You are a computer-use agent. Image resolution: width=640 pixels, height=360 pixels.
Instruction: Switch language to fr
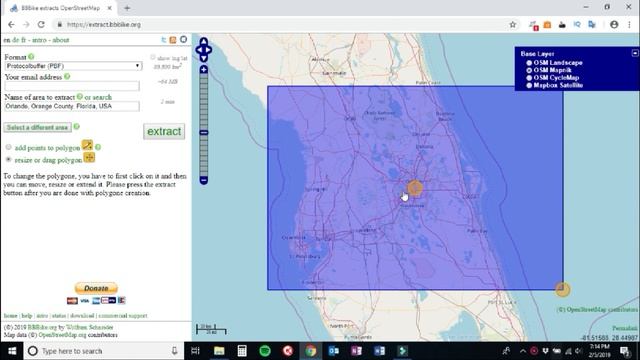tap(23, 40)
